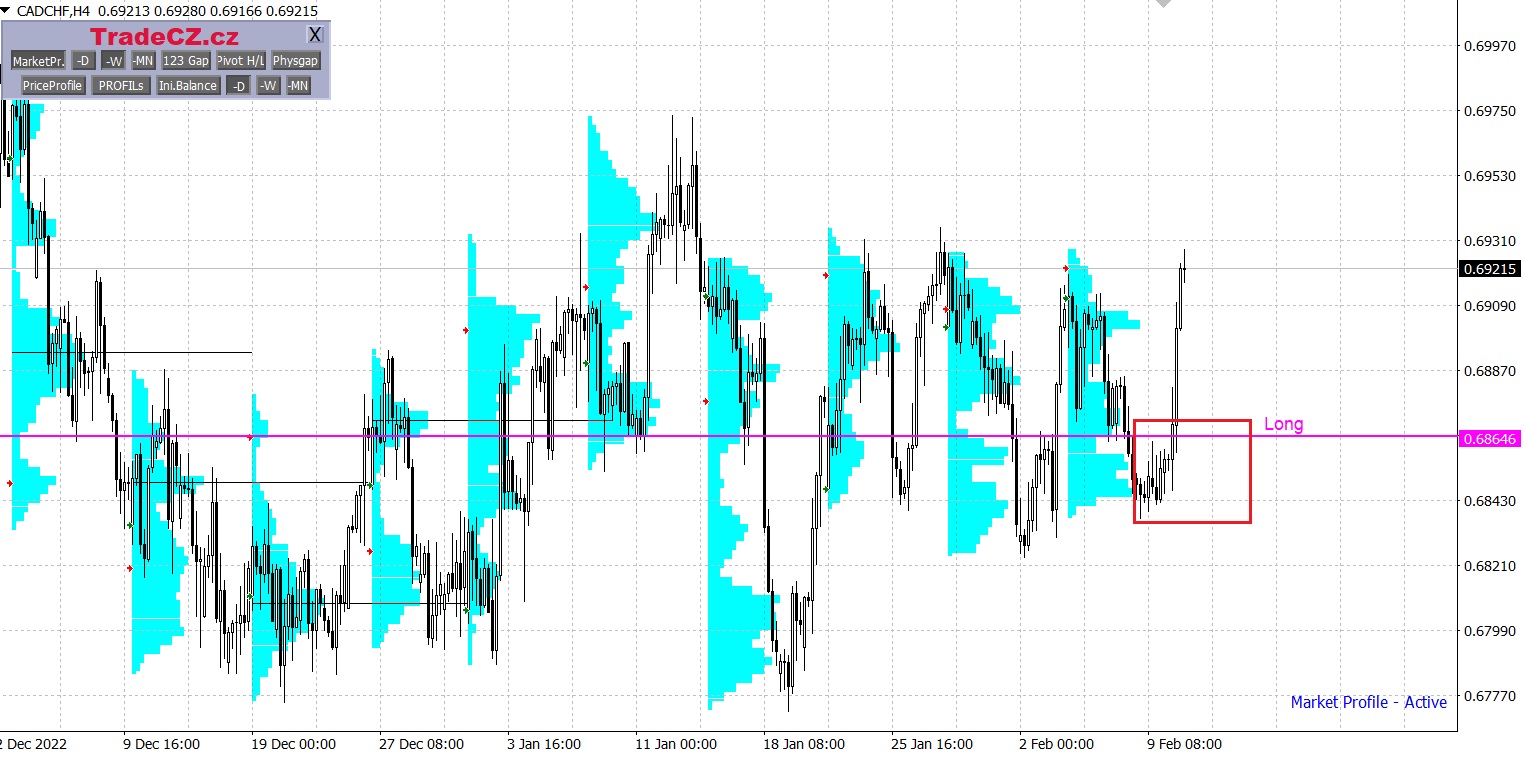Activate the Physgap button

[296, 61]
